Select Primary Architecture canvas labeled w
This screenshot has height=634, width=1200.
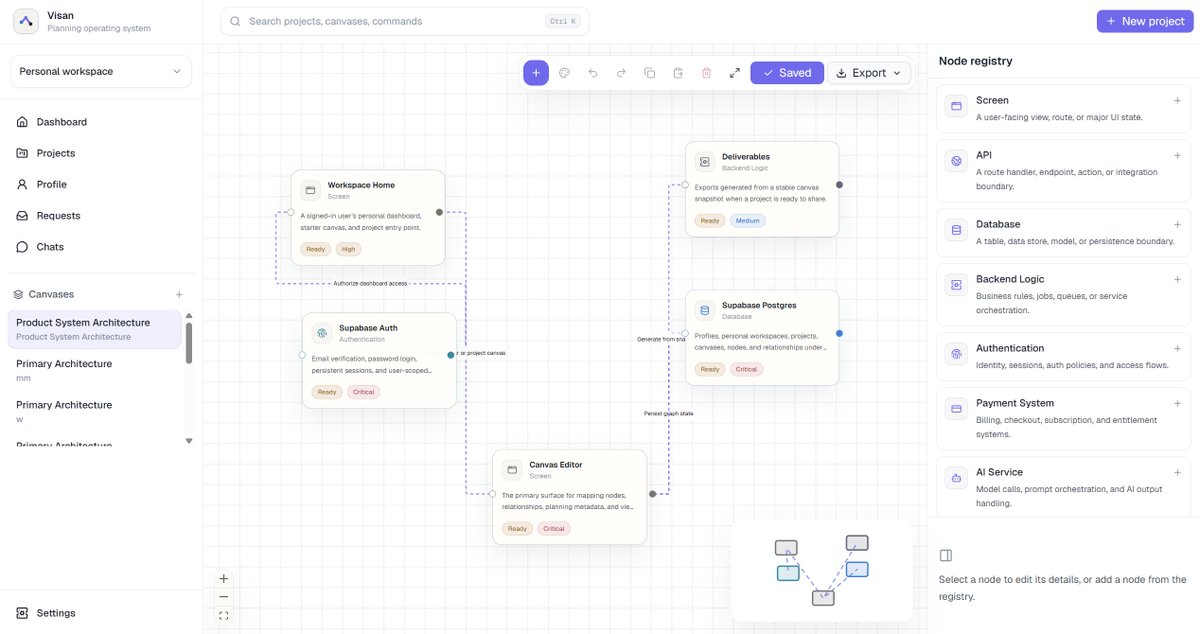[x=95, y=411]
